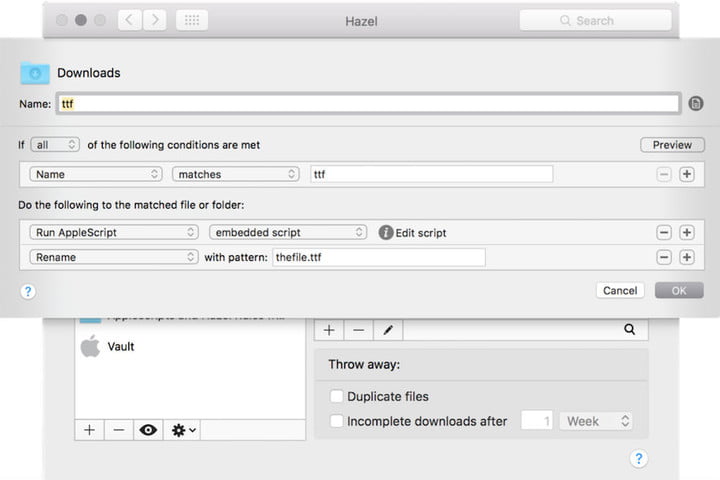The image size is (720, 480).
Task: Open the Rename action dropdown
Action: [x=114, y=257]
